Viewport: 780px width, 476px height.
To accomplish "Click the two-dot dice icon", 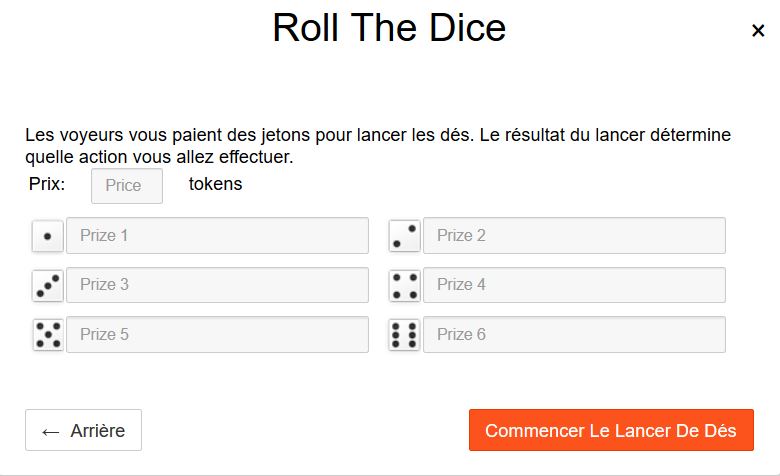I will point(404,236).
